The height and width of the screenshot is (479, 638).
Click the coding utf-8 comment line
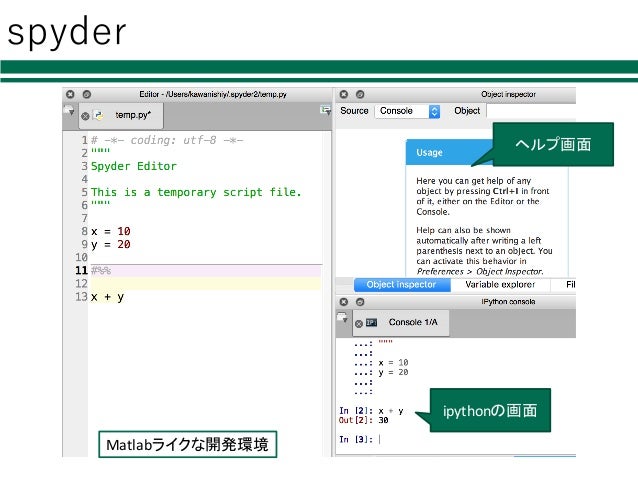(x=167, y=140)
